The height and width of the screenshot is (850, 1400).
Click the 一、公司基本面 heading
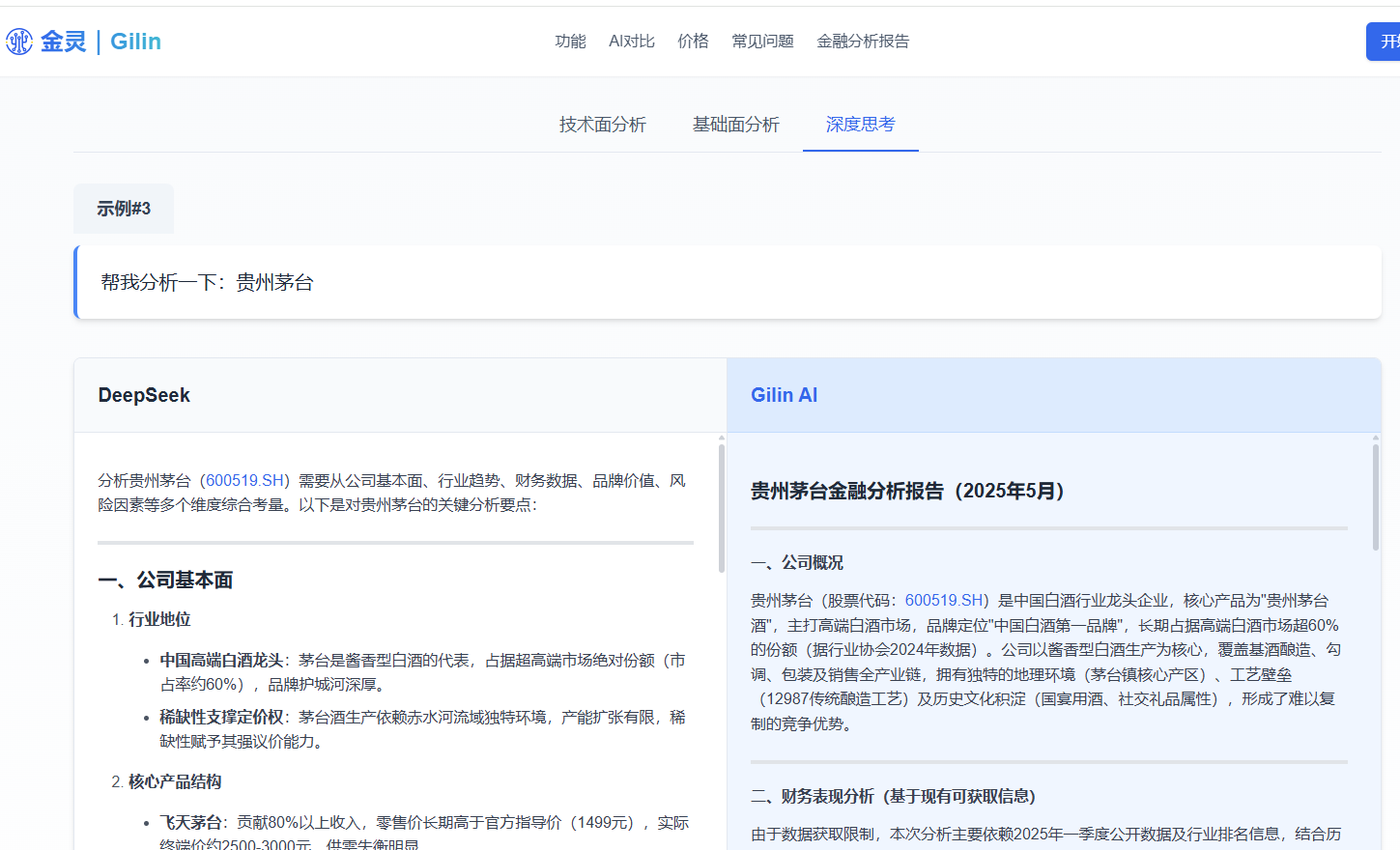coord(165,580)
